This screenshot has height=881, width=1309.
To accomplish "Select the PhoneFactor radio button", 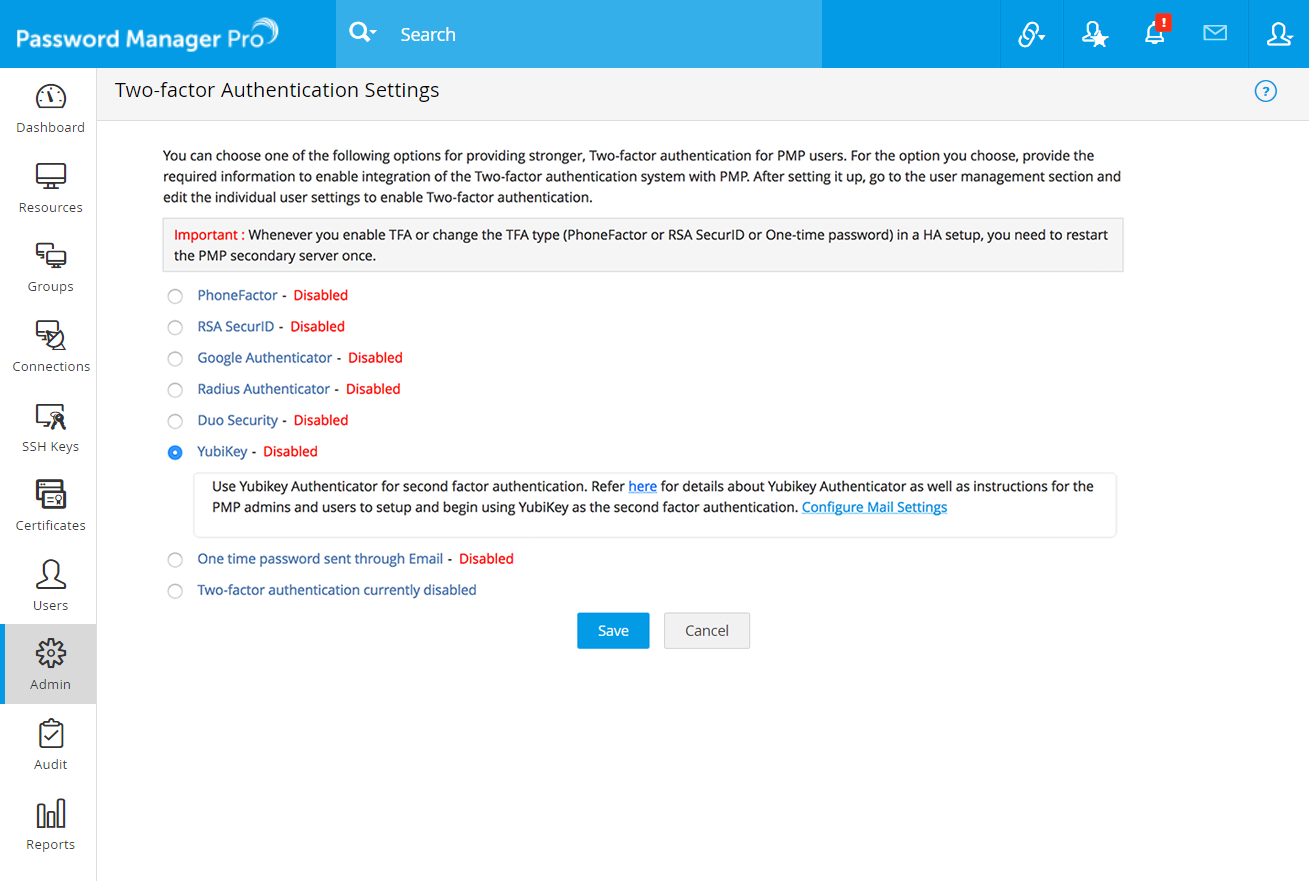I will tap(175, 296).
